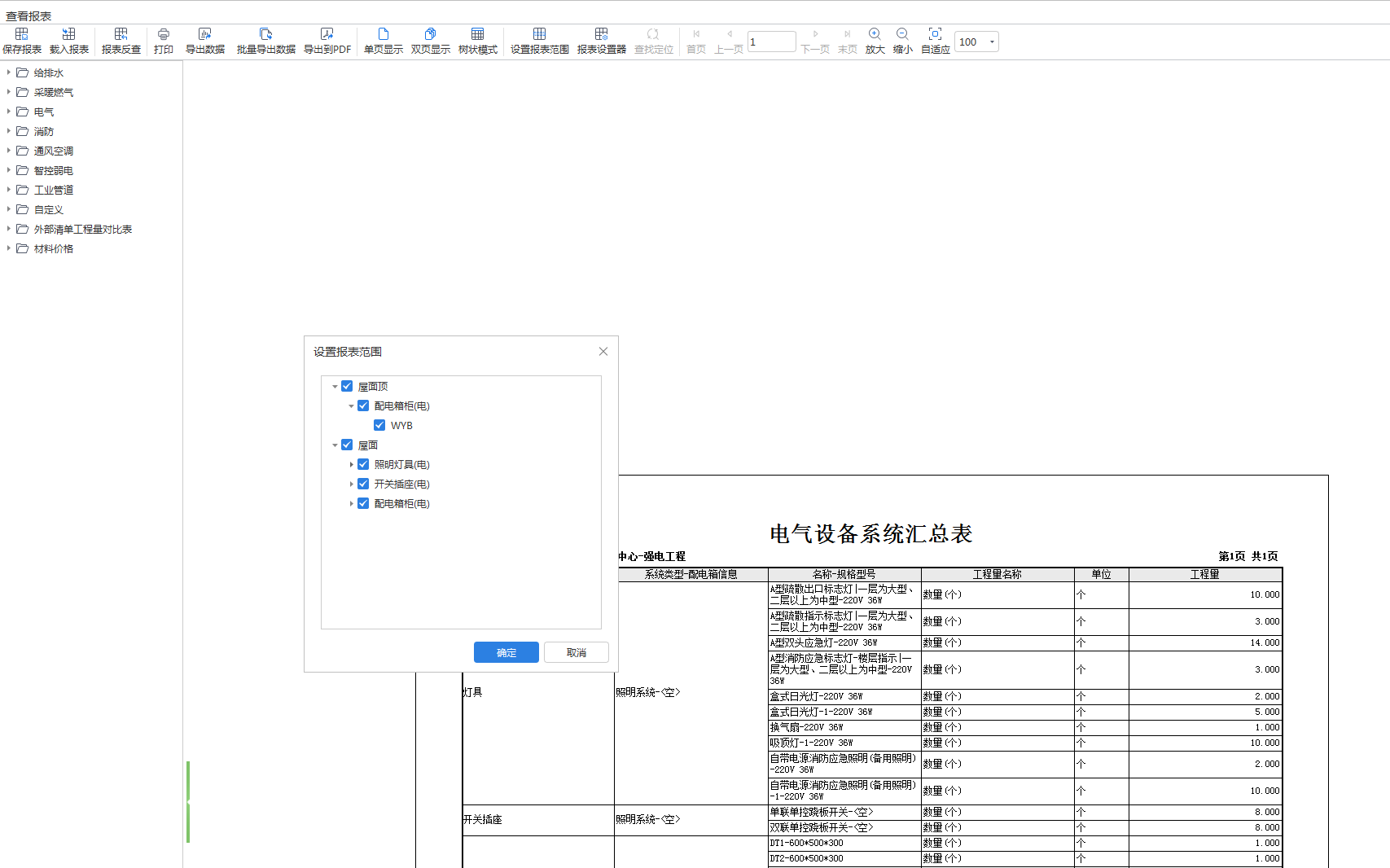Expand 配电箱柜(电) node under 屋面
Screen dimensions: 1390x868
click(x=351, y=503)
